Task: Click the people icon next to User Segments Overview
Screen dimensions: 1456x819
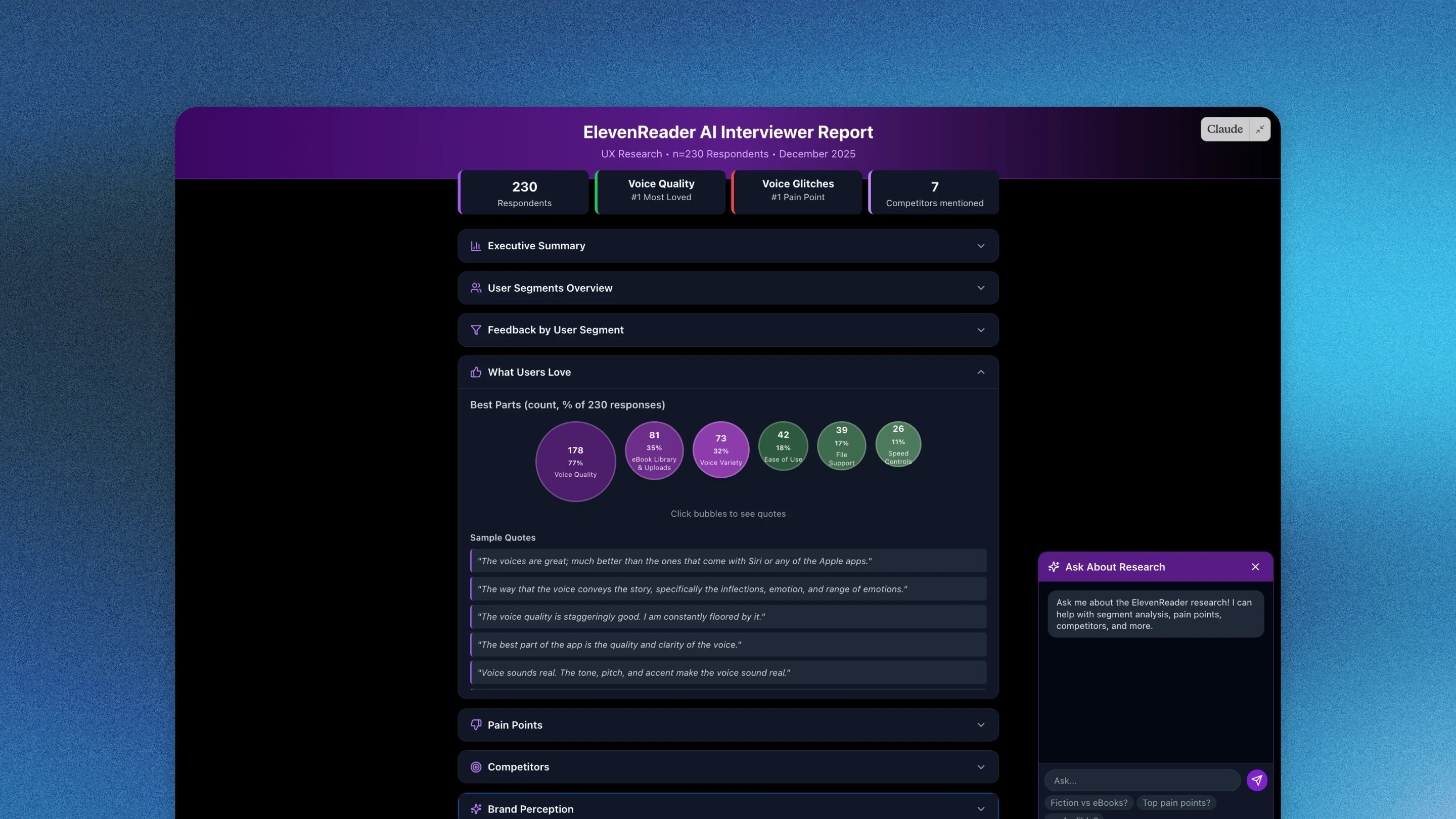Action: (475, 288)
